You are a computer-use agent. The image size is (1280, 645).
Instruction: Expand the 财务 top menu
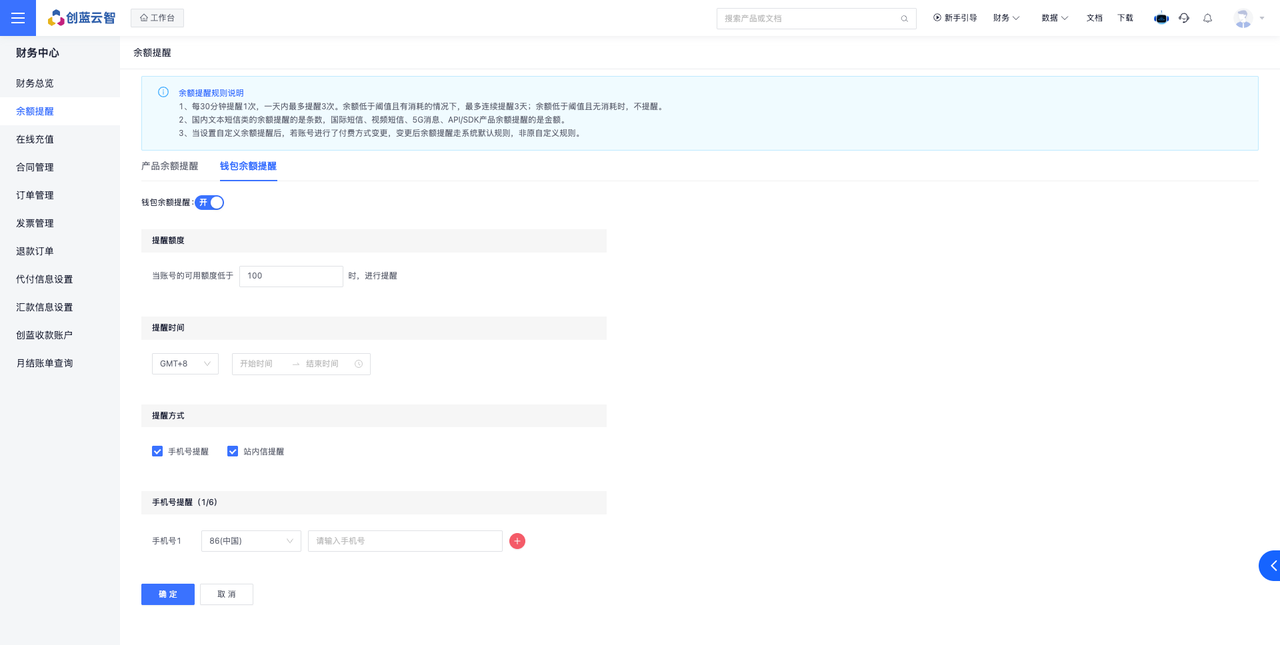click(1006, 18)
